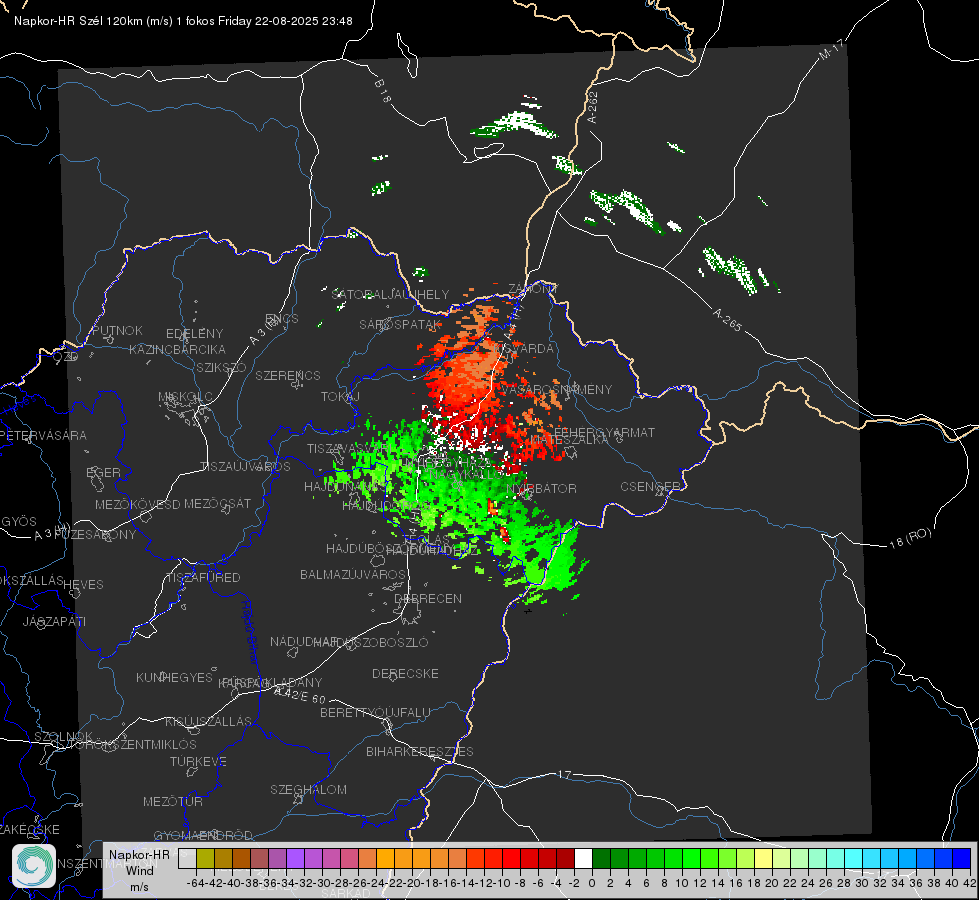Click the CSENGER town label
The width and height of the screenshot is (979, 900).
click(x=650, y=487)
